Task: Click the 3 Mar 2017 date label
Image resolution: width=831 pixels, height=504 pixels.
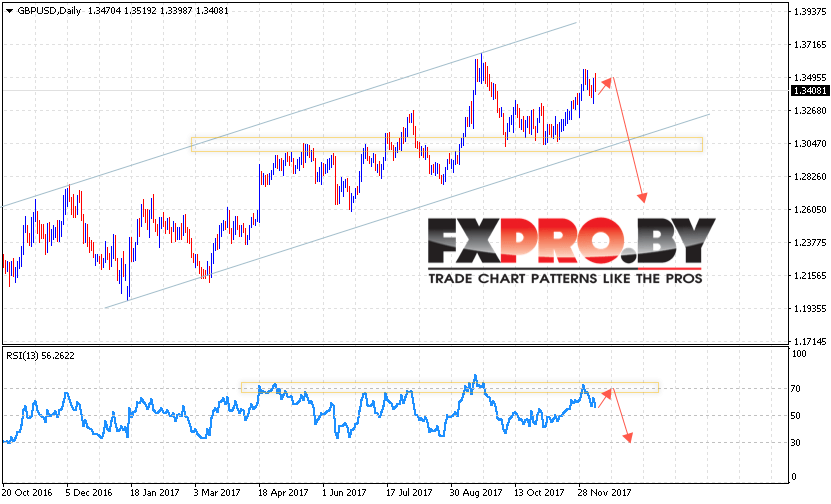Action: tap(218, 493)
